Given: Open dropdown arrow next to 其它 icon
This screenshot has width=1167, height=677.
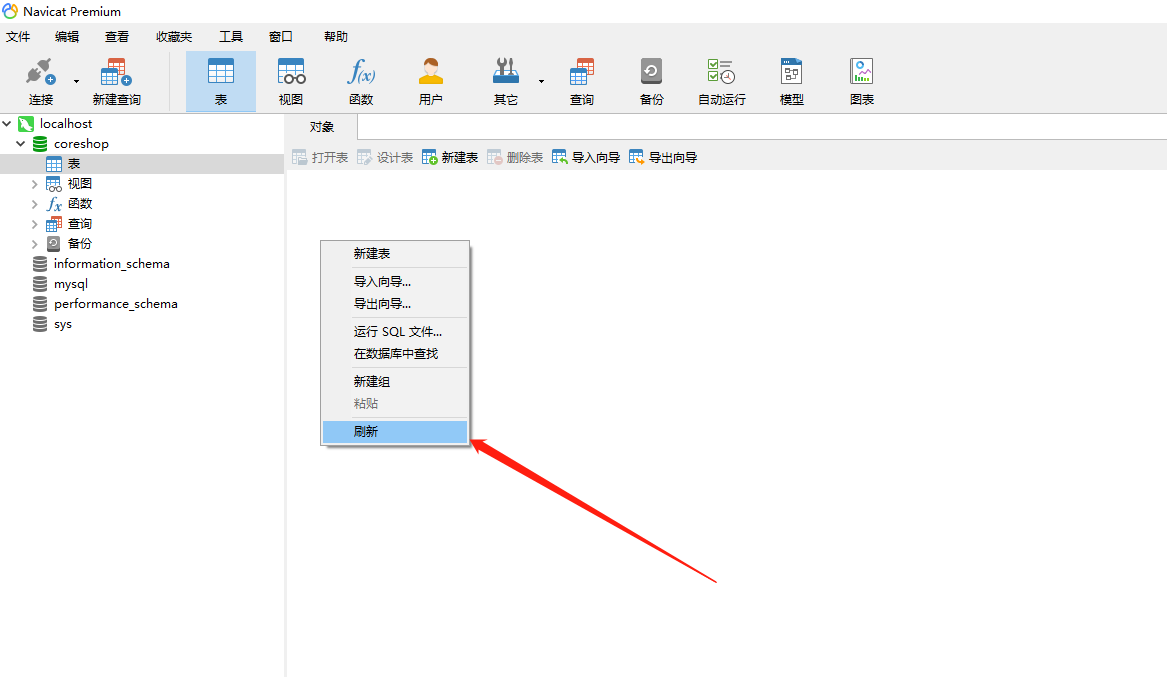Looking at the screenshot, I should (x=541, y=80).
